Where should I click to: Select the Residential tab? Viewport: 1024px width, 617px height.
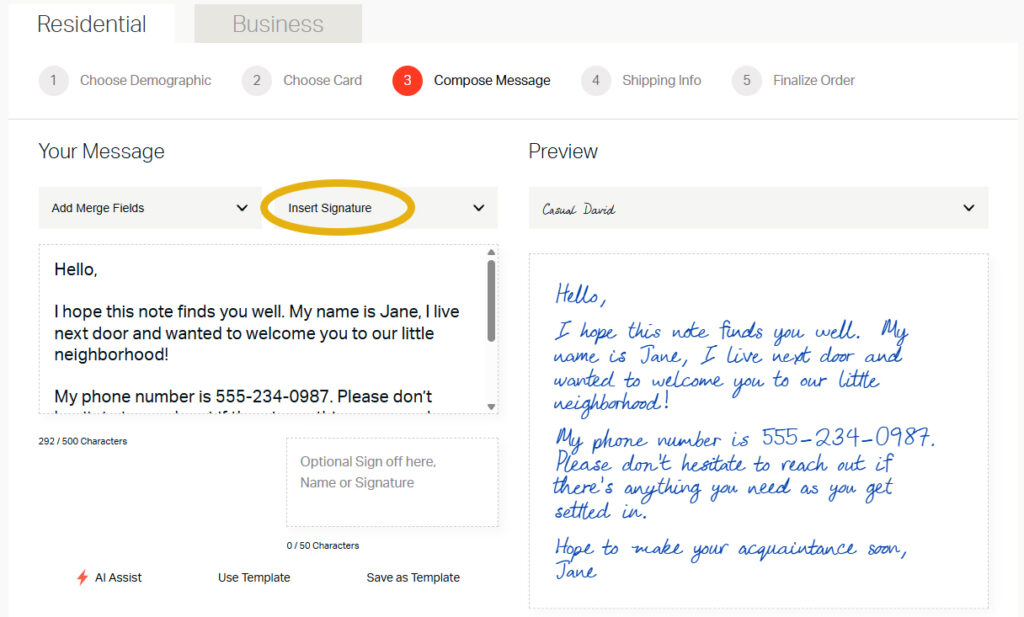tap(91, 23)
